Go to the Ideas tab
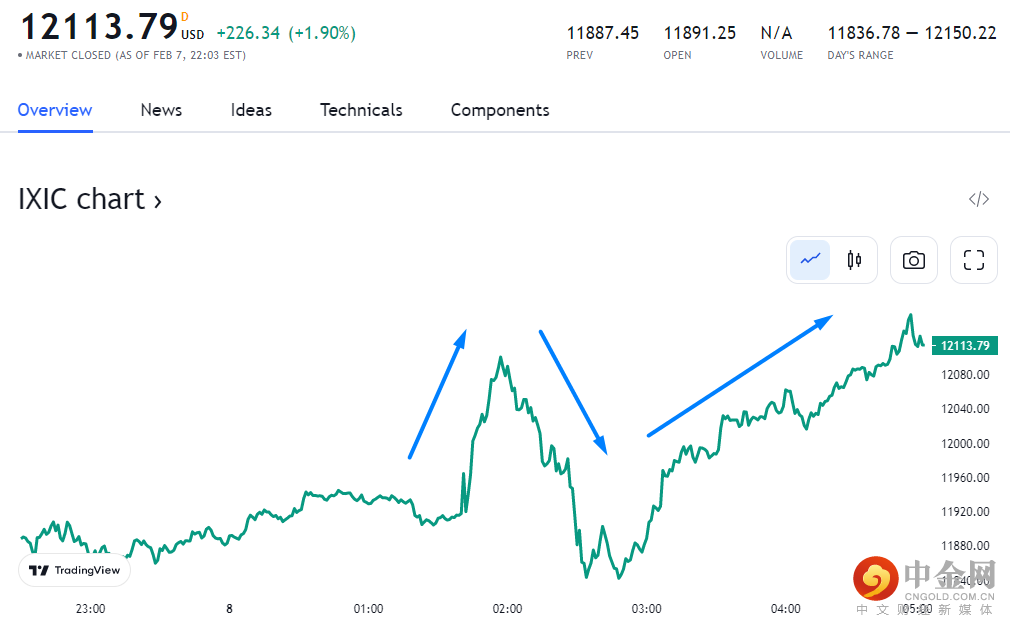 click(x=251, y=110)
